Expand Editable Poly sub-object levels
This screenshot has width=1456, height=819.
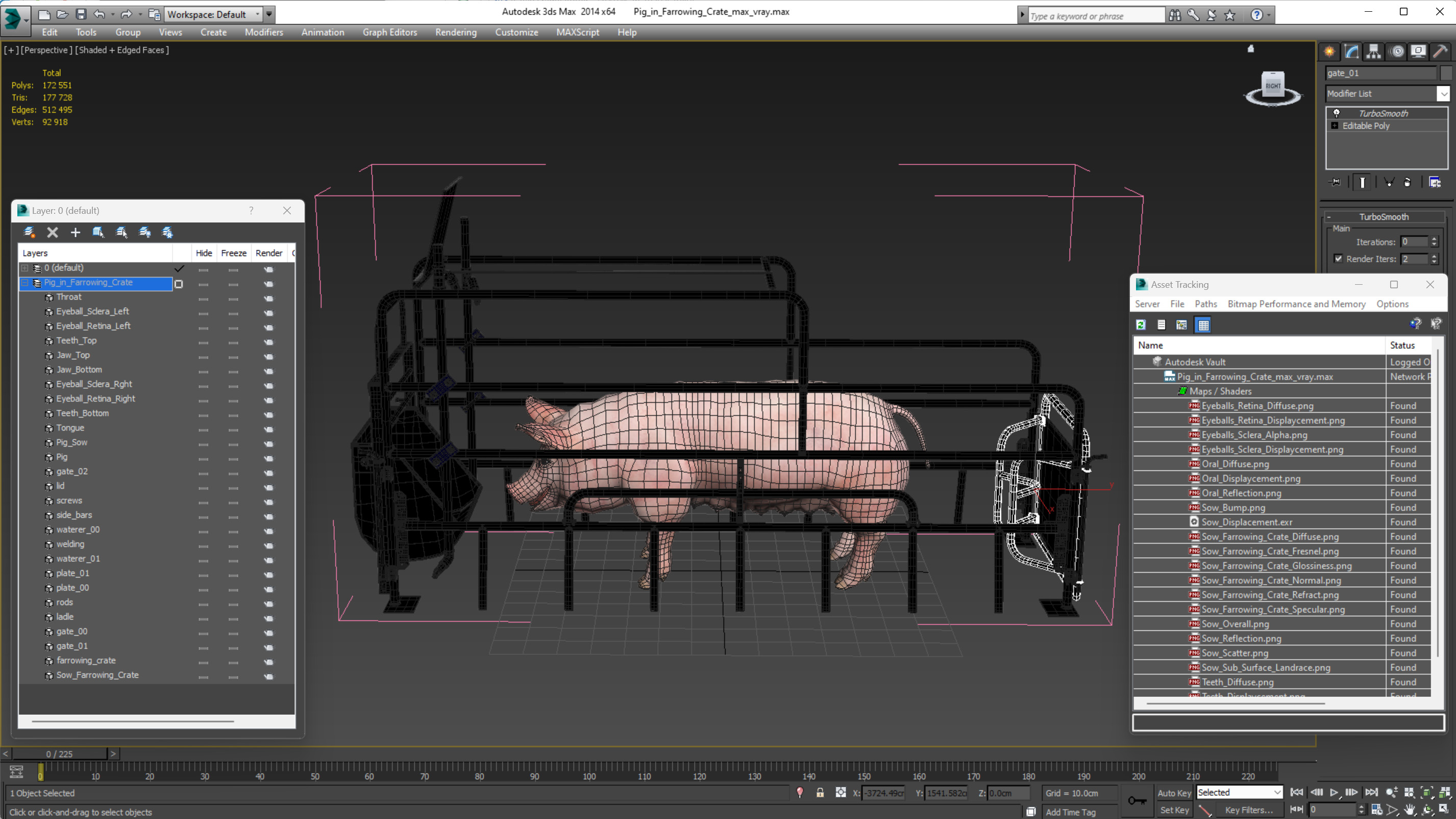(x=1335, y=126)
